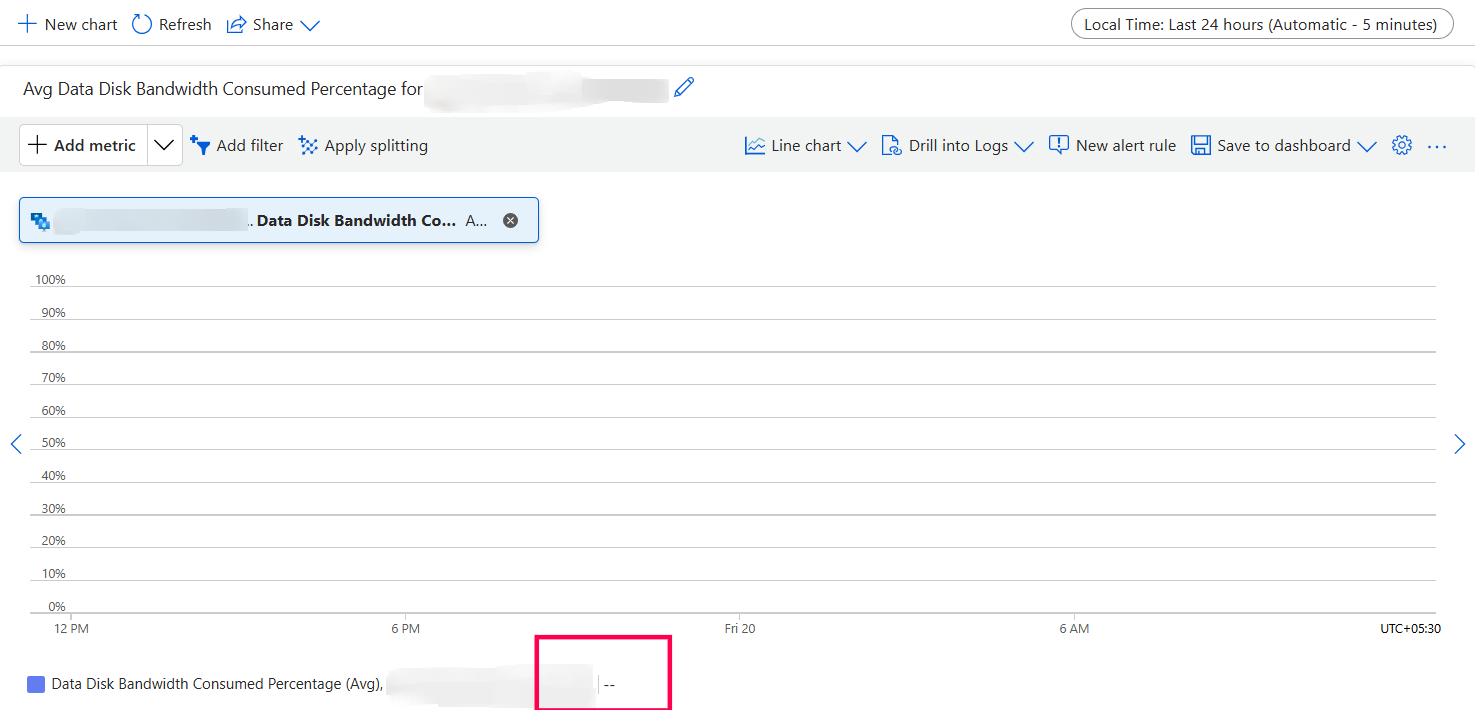This screenshot has height=710, width=1475.
Task: Click the 100% axis label
Action: pyautogui.click(x=50, y=280)
